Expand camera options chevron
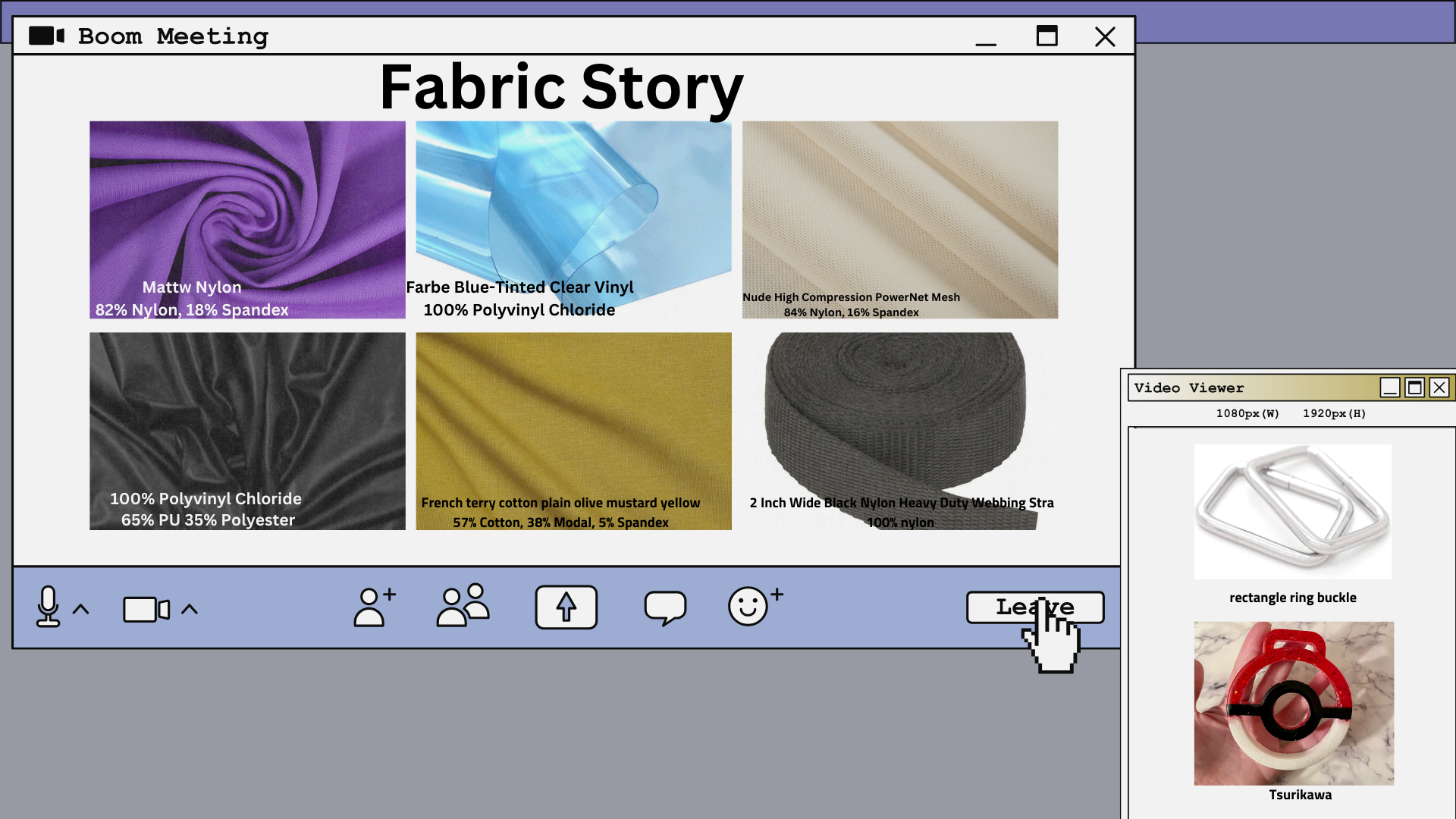1456x819 pixels. pyautogui.click(x=190, y=609)
